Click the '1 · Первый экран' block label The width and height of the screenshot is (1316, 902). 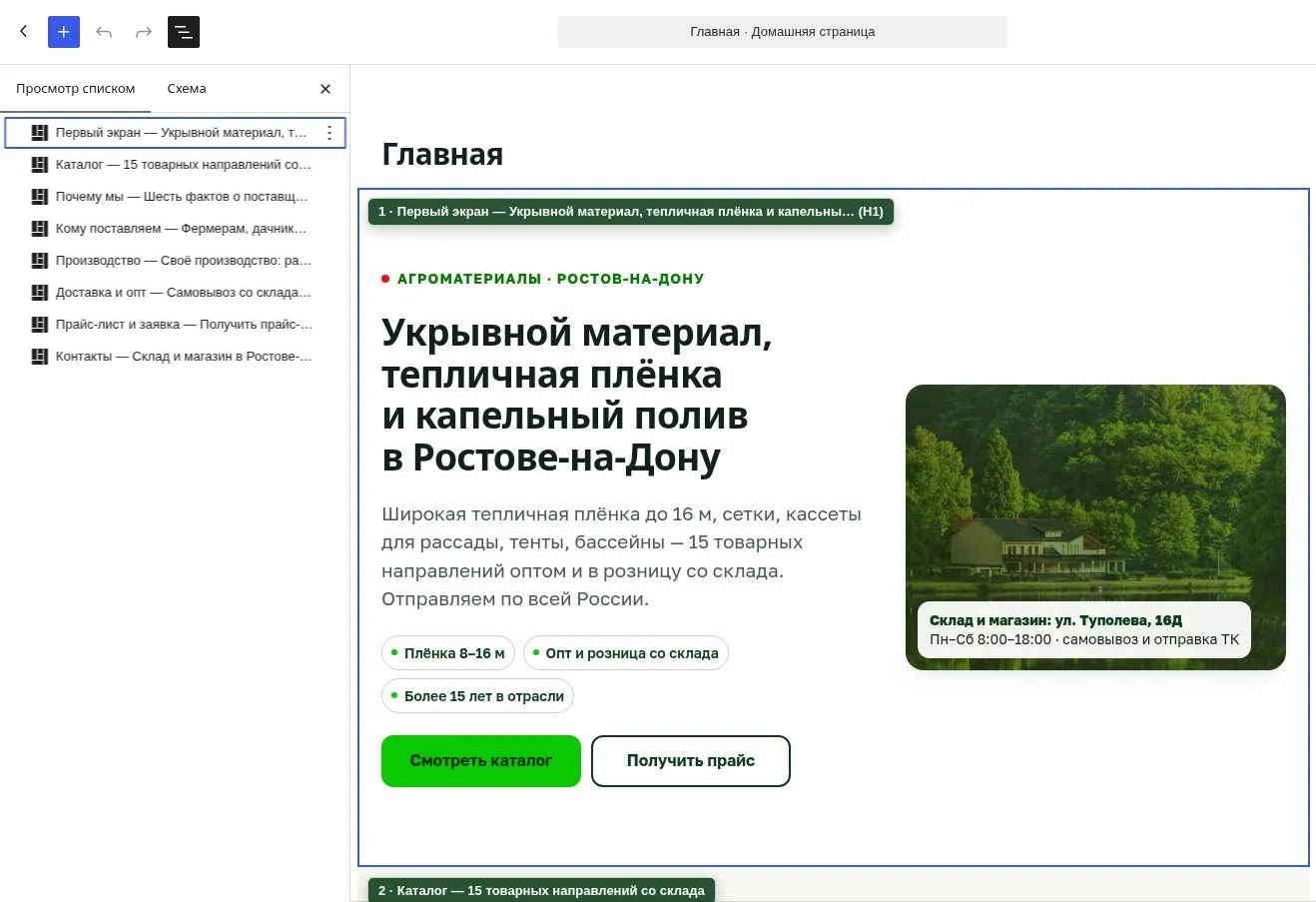click(x=631, y=212)
